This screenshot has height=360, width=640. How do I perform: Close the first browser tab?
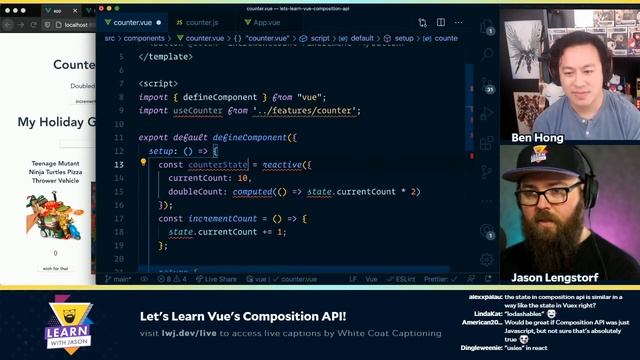[75, 11]
